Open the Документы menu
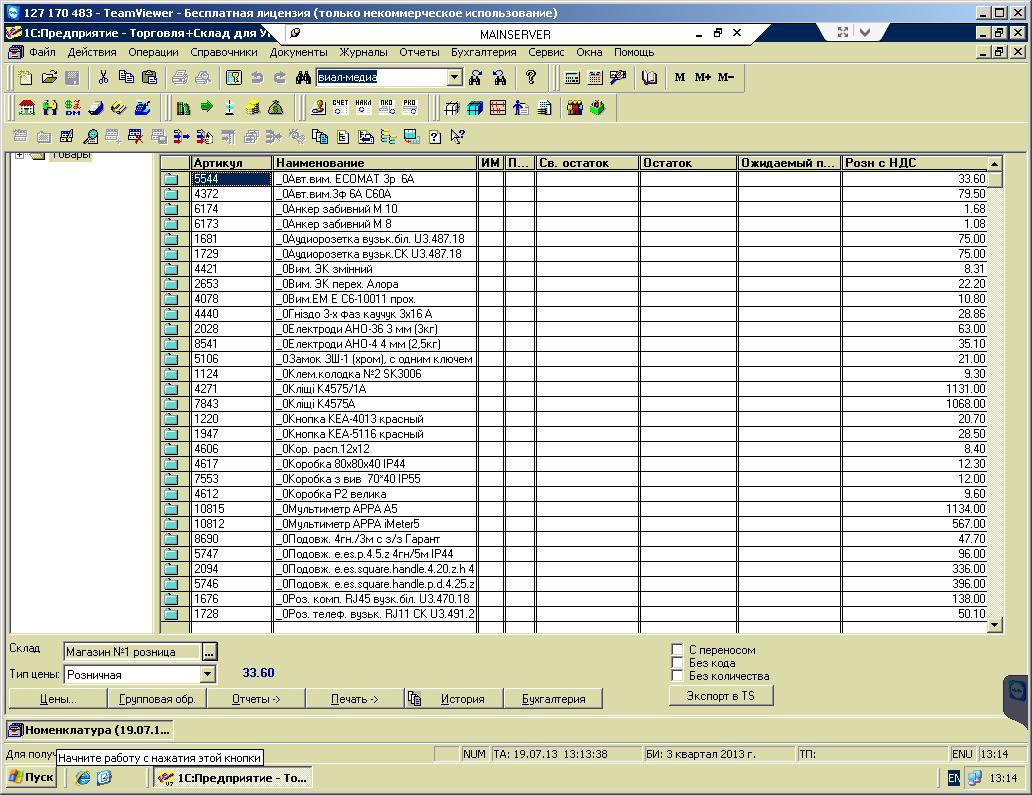1032x795 pixels. (x=298, y=52)
